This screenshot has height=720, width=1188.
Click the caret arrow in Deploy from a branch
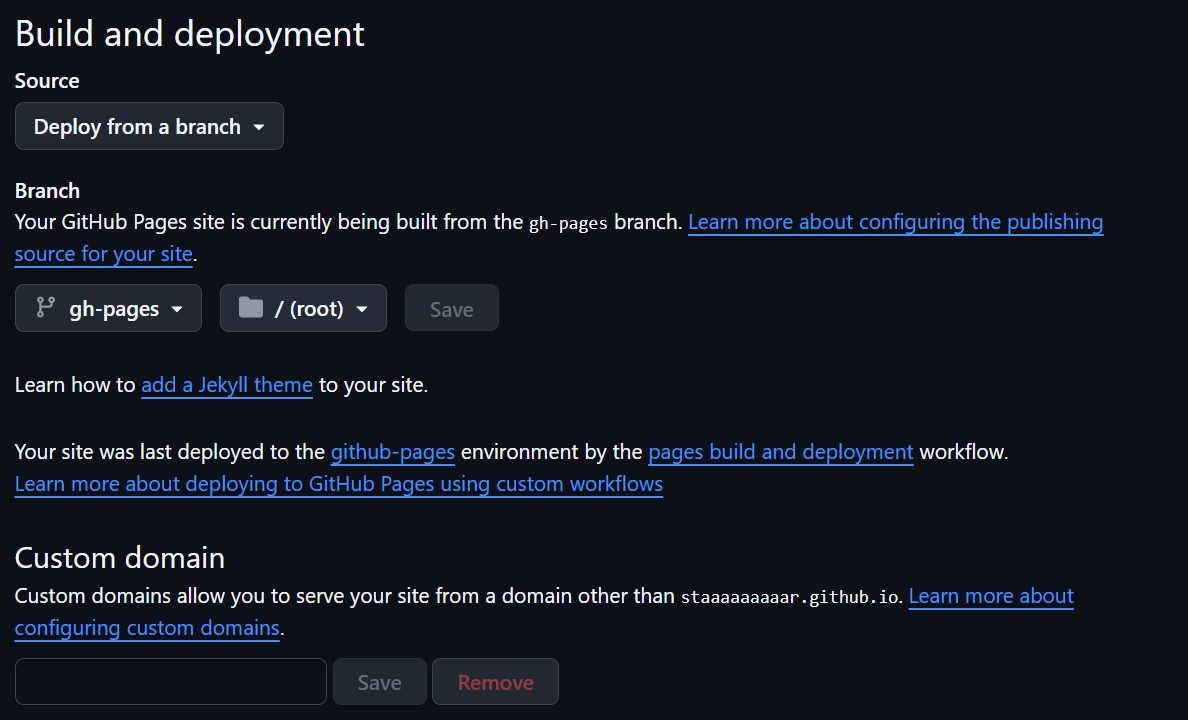(x=259, y=127)
